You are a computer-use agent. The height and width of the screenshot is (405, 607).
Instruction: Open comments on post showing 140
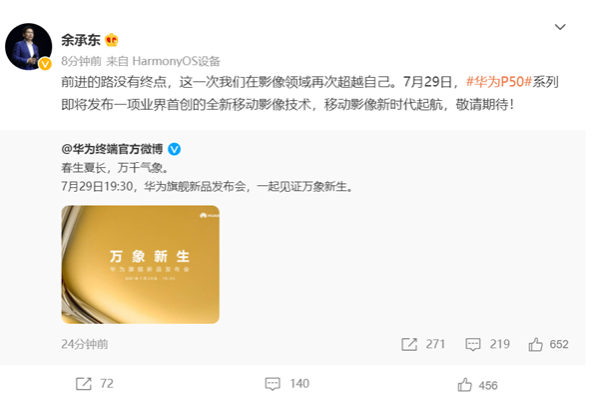(287, 384)
